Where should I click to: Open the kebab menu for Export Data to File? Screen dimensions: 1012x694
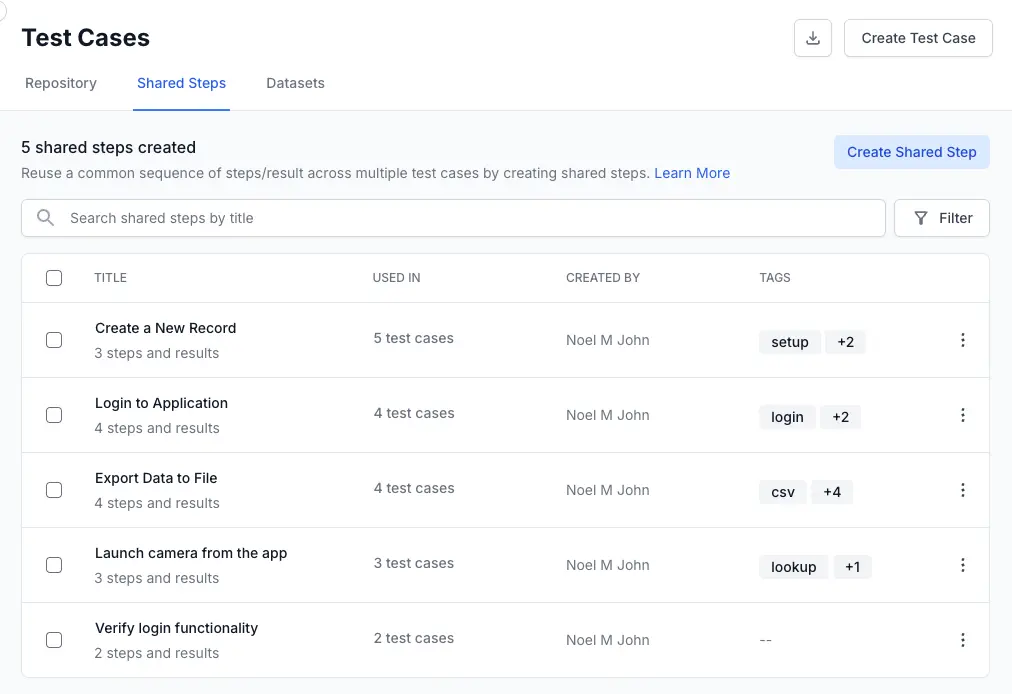click(x=963, y=490)
